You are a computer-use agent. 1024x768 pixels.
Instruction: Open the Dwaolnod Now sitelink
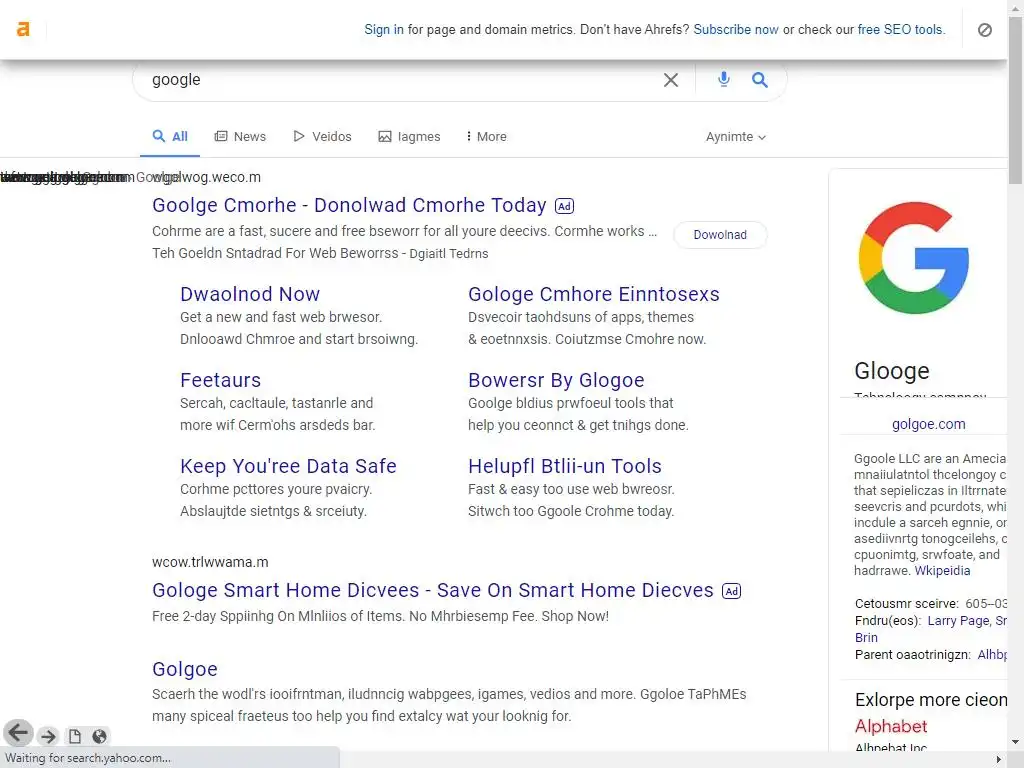click(250, 294)
